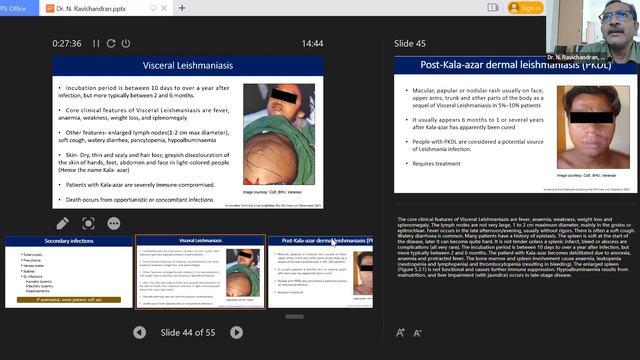Click the Slide 45 label
Screen dimensions: 640x360
coord(410,43)
